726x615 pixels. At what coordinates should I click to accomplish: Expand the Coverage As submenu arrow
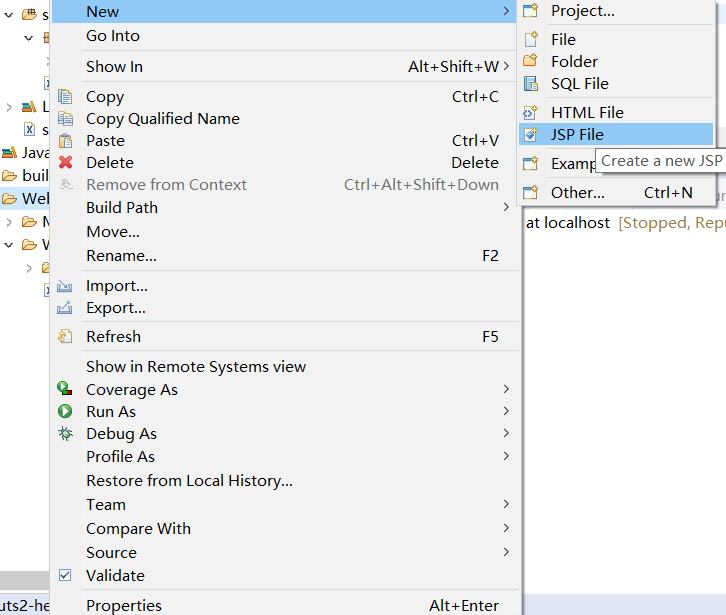[506, 389]
